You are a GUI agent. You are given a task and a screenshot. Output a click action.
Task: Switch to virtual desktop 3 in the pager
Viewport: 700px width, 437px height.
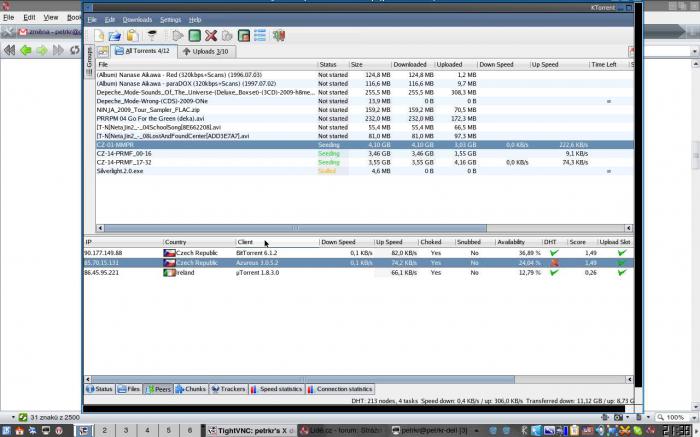point(126,431)
